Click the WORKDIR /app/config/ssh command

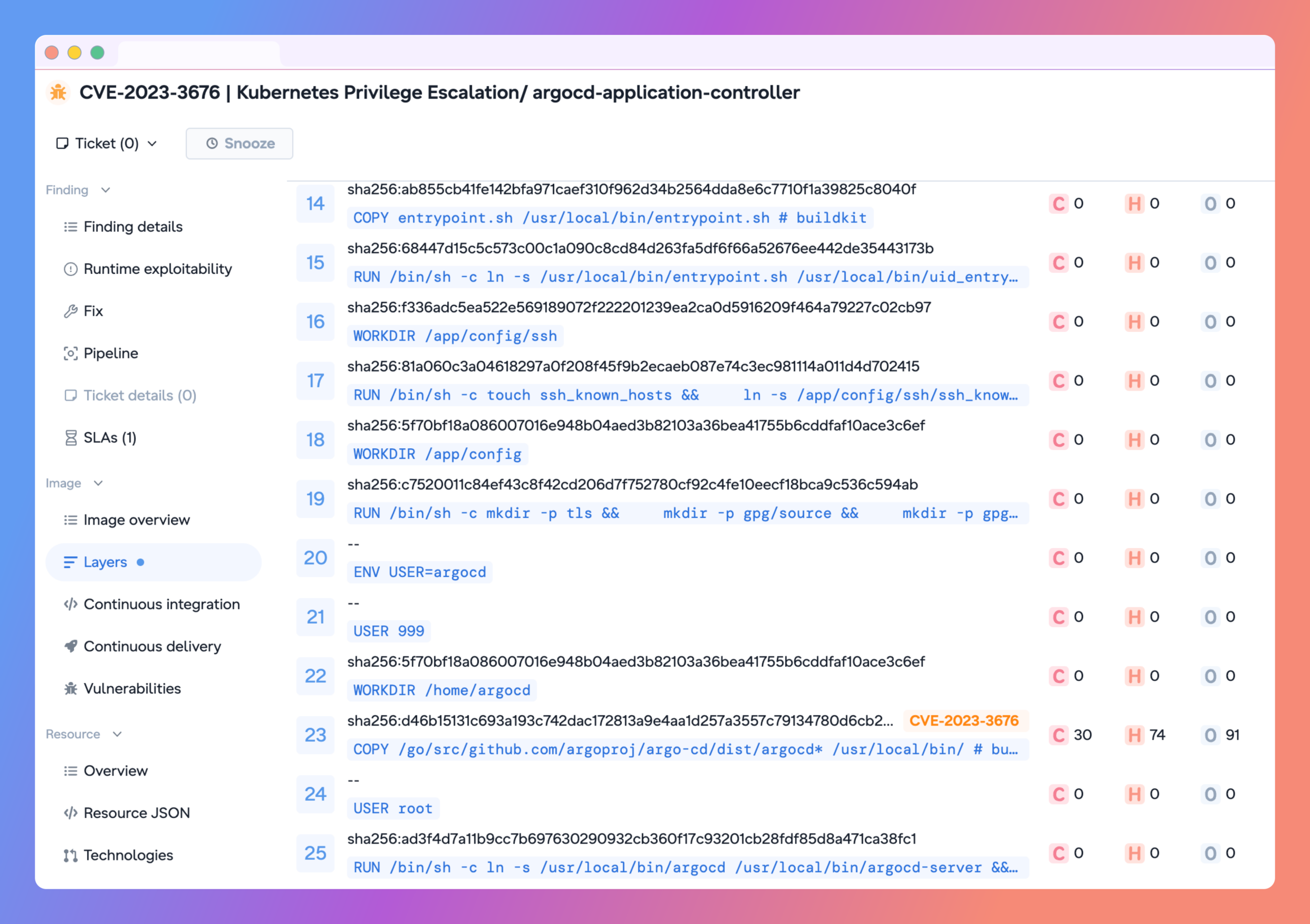coord(455,336)
